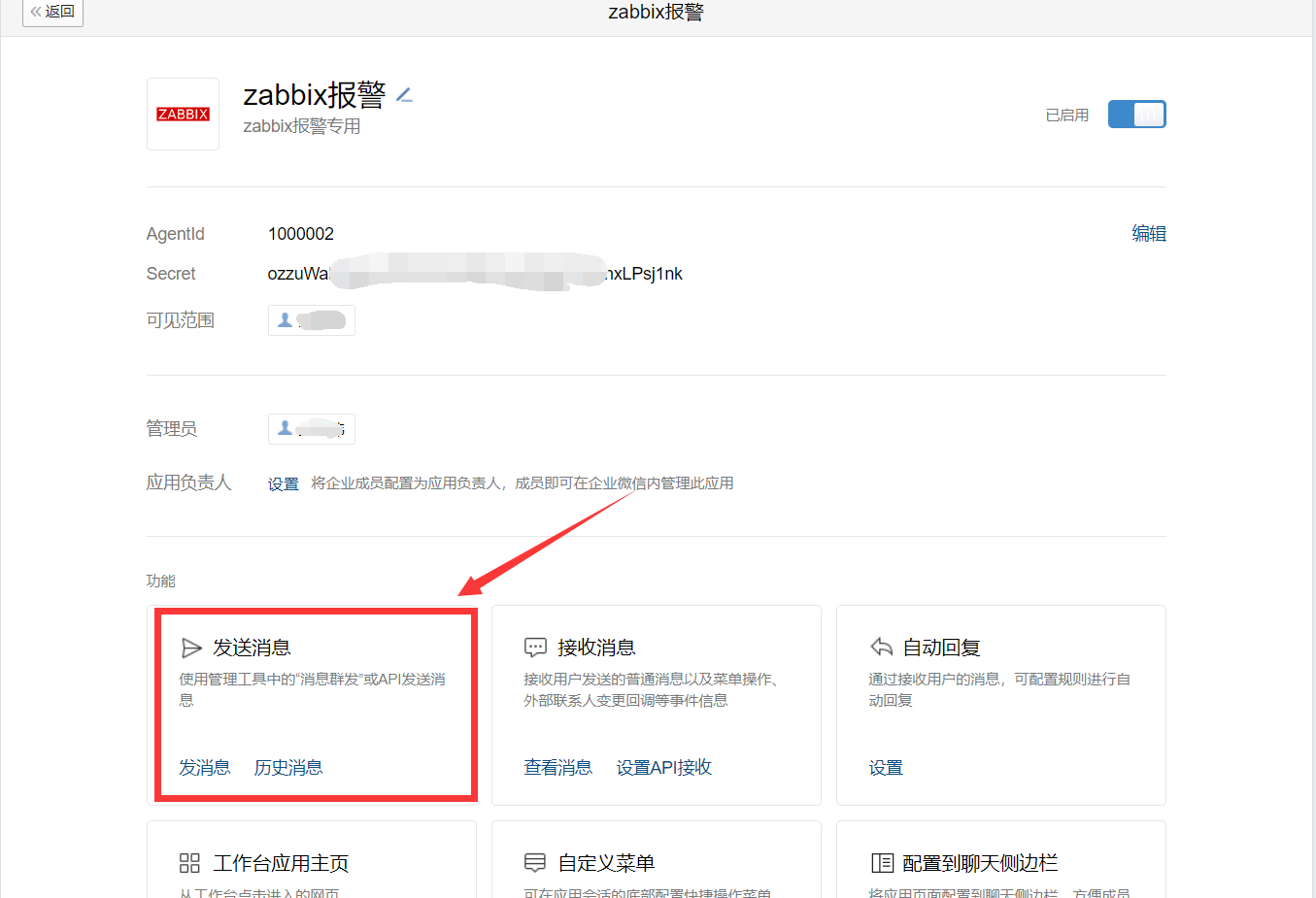Open the 历史消息 link
This screenshot has height=898, width=1316.
point(288,768)
